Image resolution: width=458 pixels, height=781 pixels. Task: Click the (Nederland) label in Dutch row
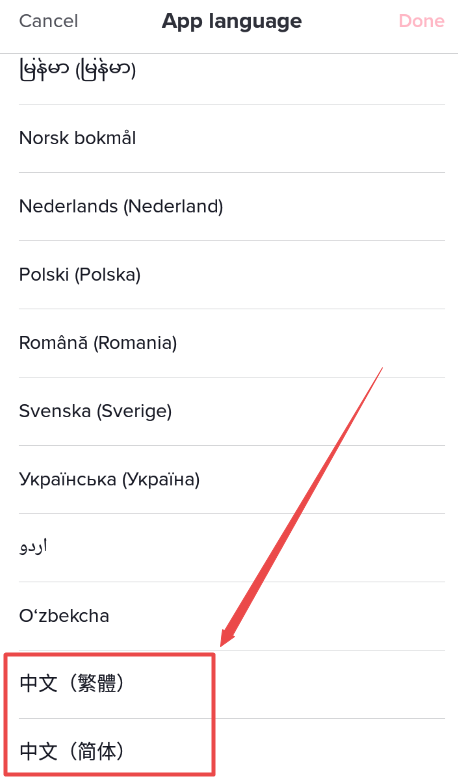click(173, 207)
